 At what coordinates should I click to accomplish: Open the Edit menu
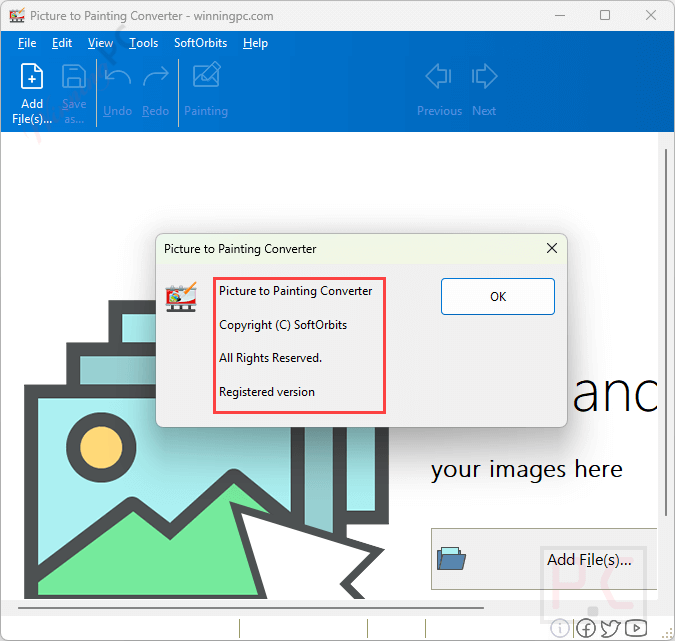click(x=62, y=43)
